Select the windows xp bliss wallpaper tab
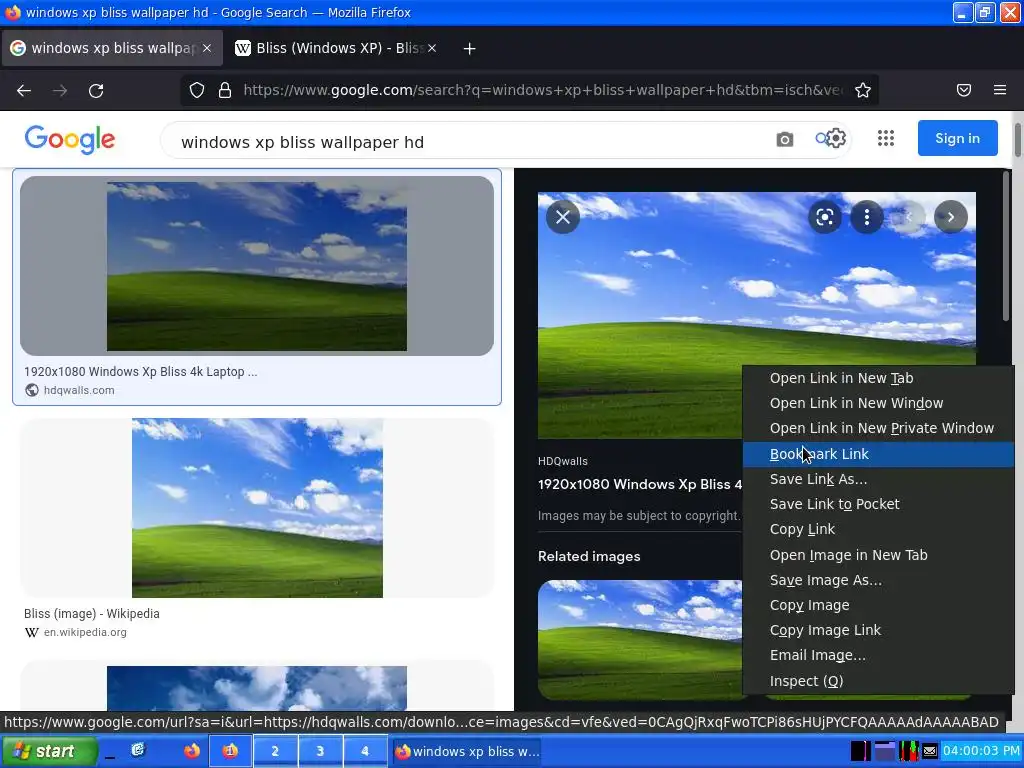The width and height of the screenshot is (1024, 768). point(112,48)
